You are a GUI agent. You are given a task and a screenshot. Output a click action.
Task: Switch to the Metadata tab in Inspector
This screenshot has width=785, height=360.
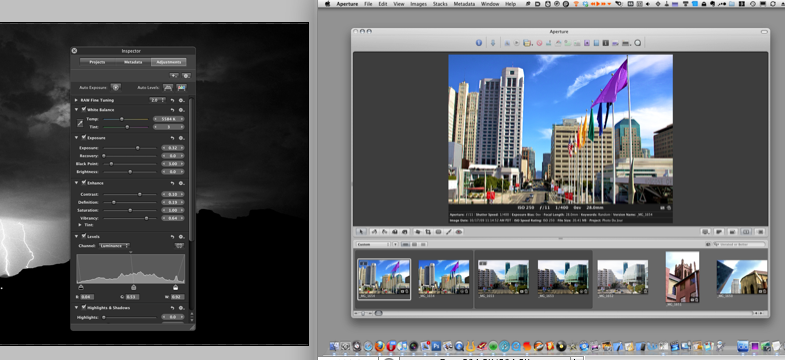(x=133, y=62)
